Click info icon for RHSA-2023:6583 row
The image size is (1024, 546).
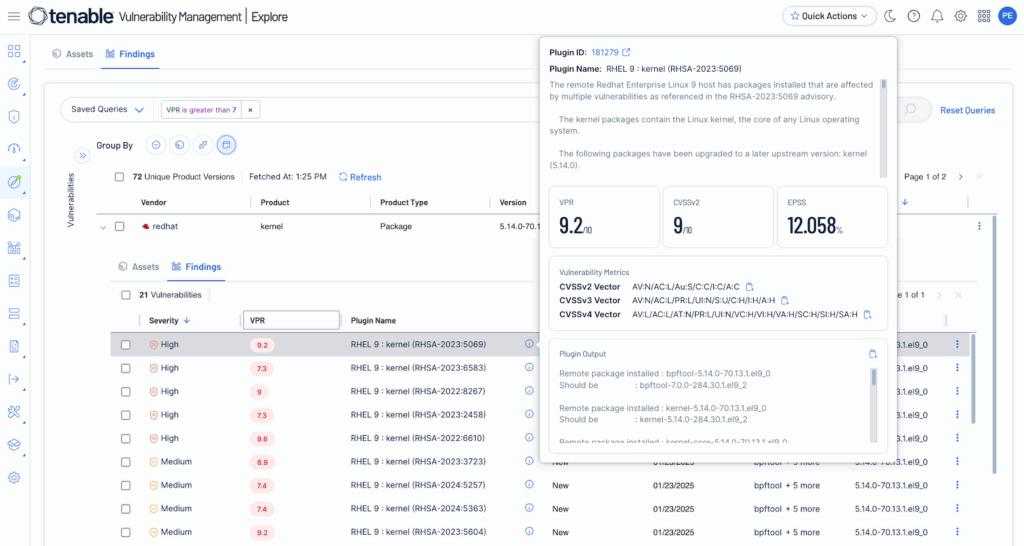(x=529, y=368)
